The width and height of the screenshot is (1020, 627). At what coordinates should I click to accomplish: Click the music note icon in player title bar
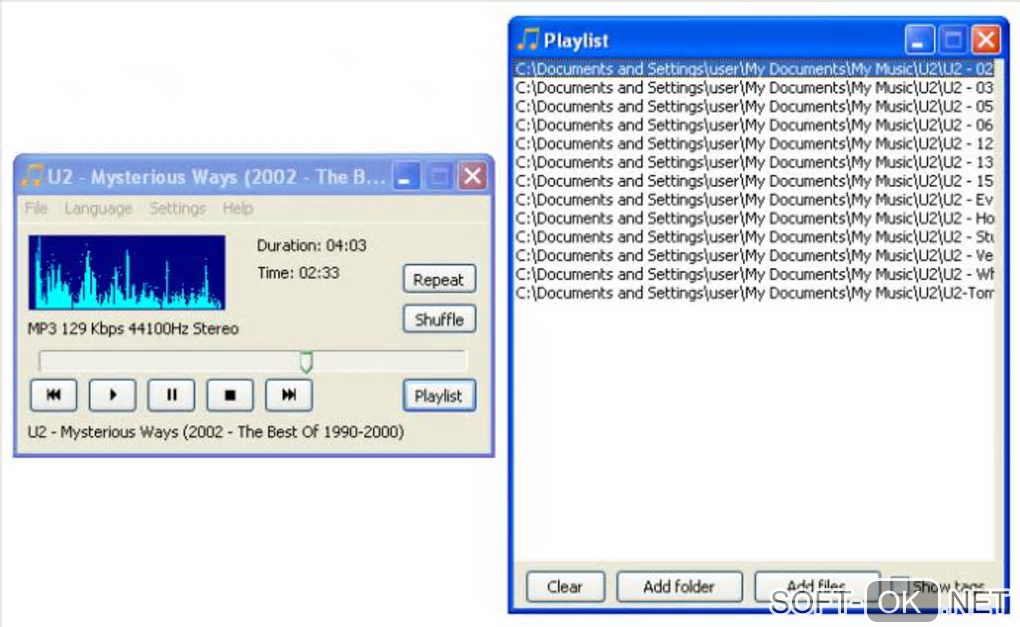tap(31, 176)
